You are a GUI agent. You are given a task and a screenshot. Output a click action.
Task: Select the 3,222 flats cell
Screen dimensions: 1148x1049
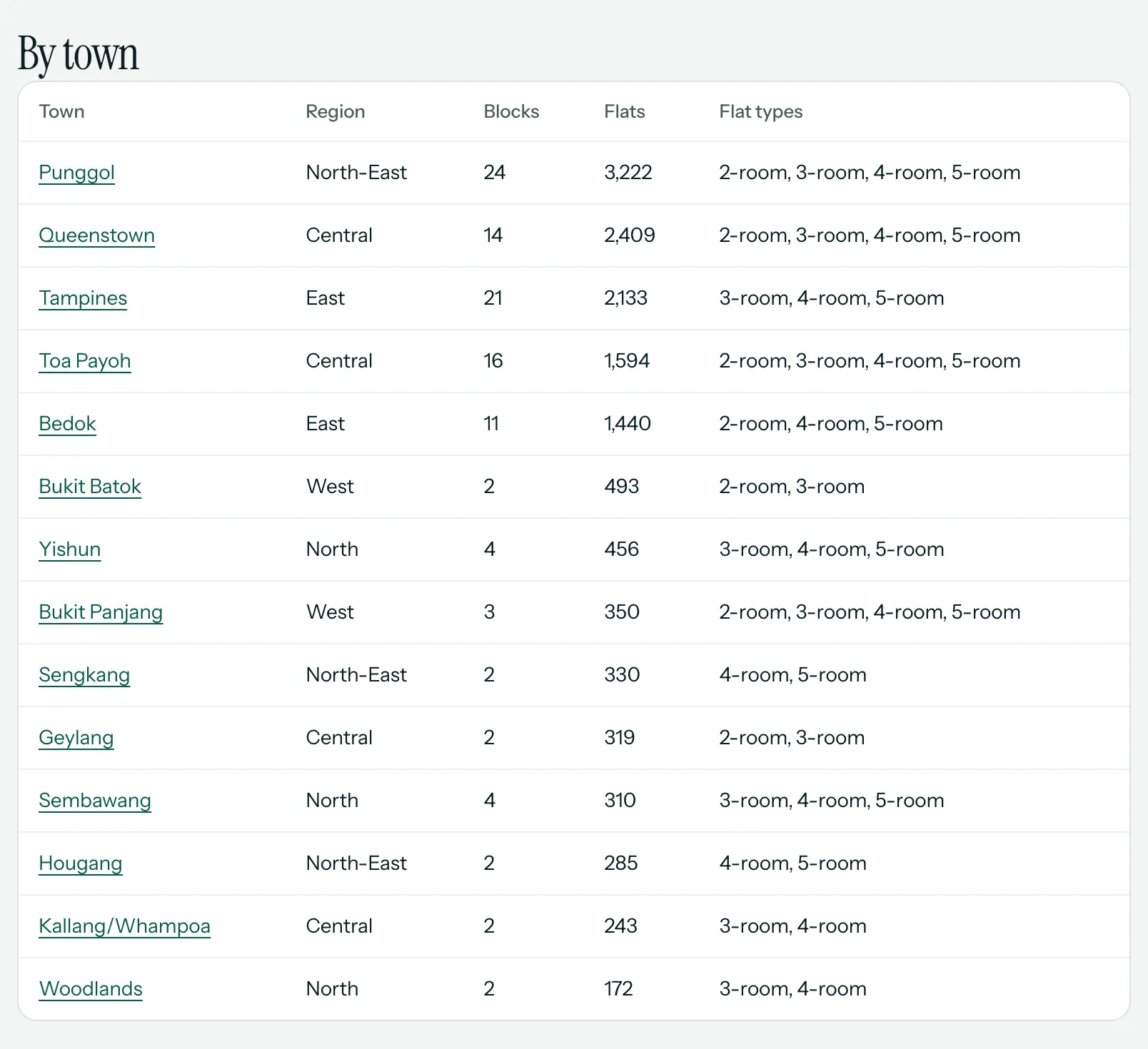tap(628, 173)
